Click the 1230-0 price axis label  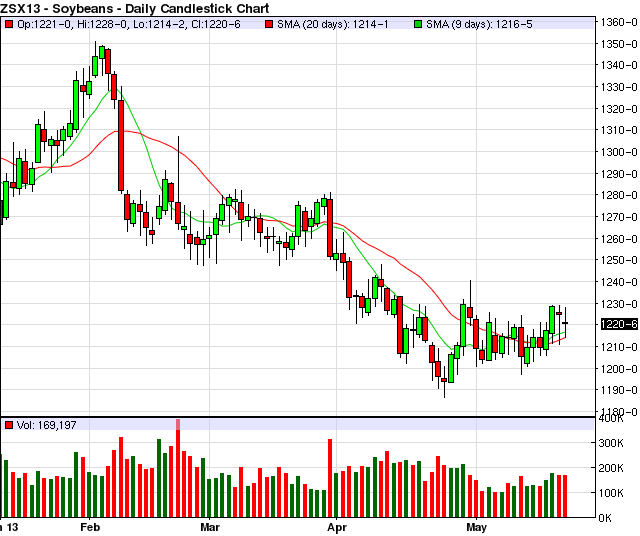pos(619,304)
